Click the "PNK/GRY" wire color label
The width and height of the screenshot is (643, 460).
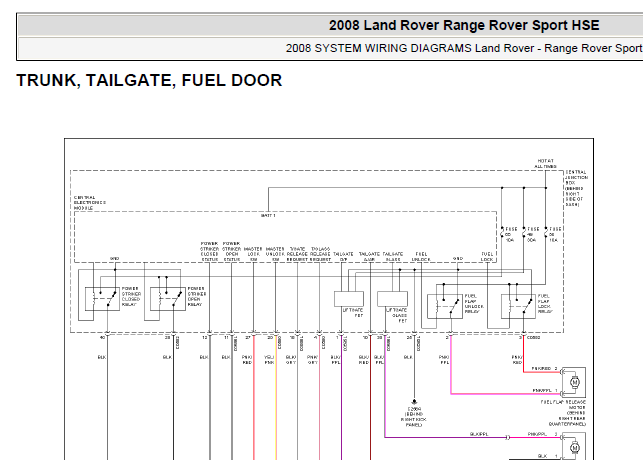[312, 360]
